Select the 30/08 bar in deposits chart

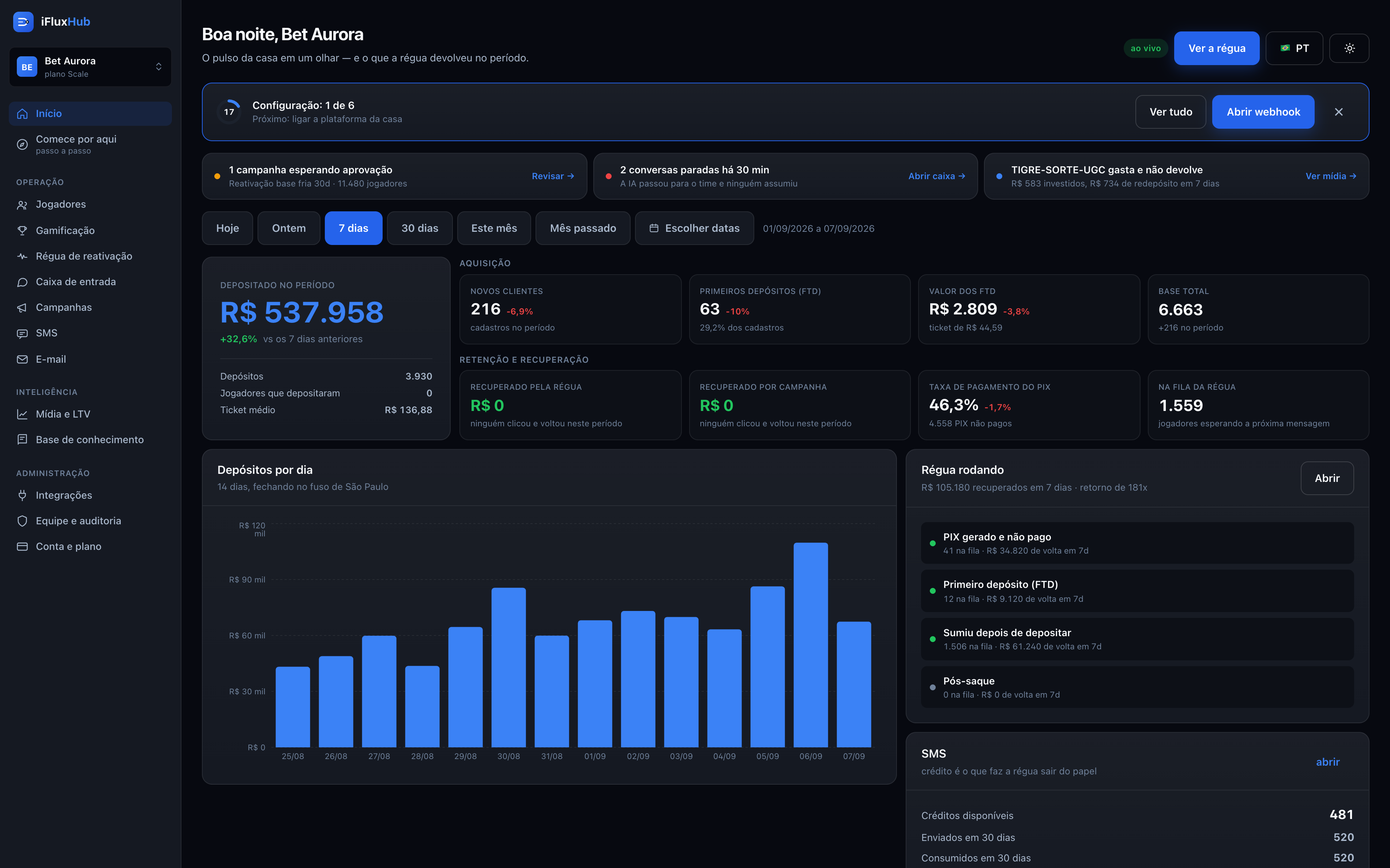tap(509, 668)
